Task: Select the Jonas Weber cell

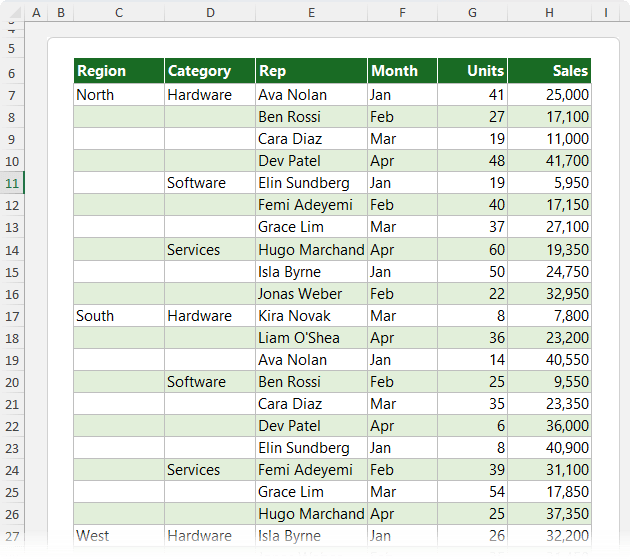Action: point(311,294)
